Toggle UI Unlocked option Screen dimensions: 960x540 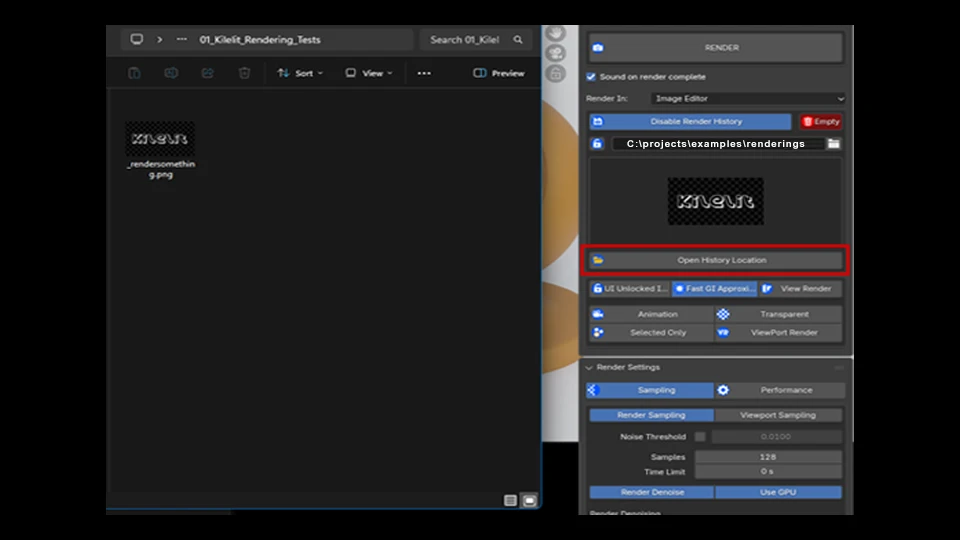tap(629, 288)
